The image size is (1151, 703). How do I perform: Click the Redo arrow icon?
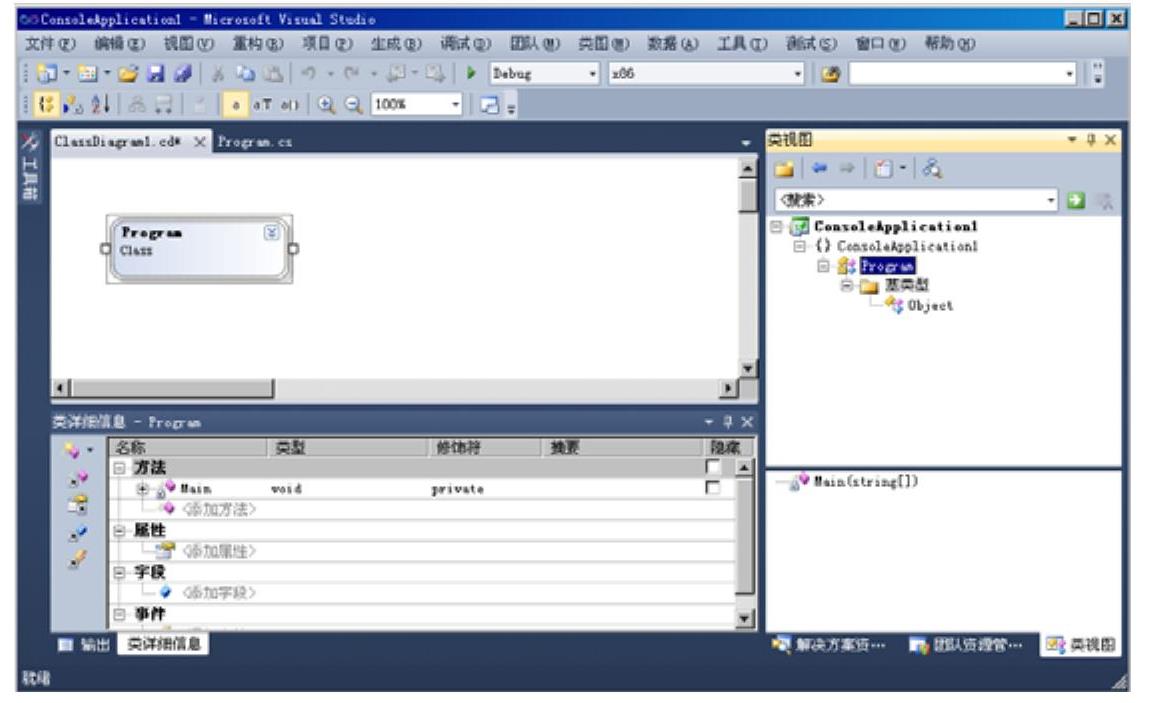(352, 73)
